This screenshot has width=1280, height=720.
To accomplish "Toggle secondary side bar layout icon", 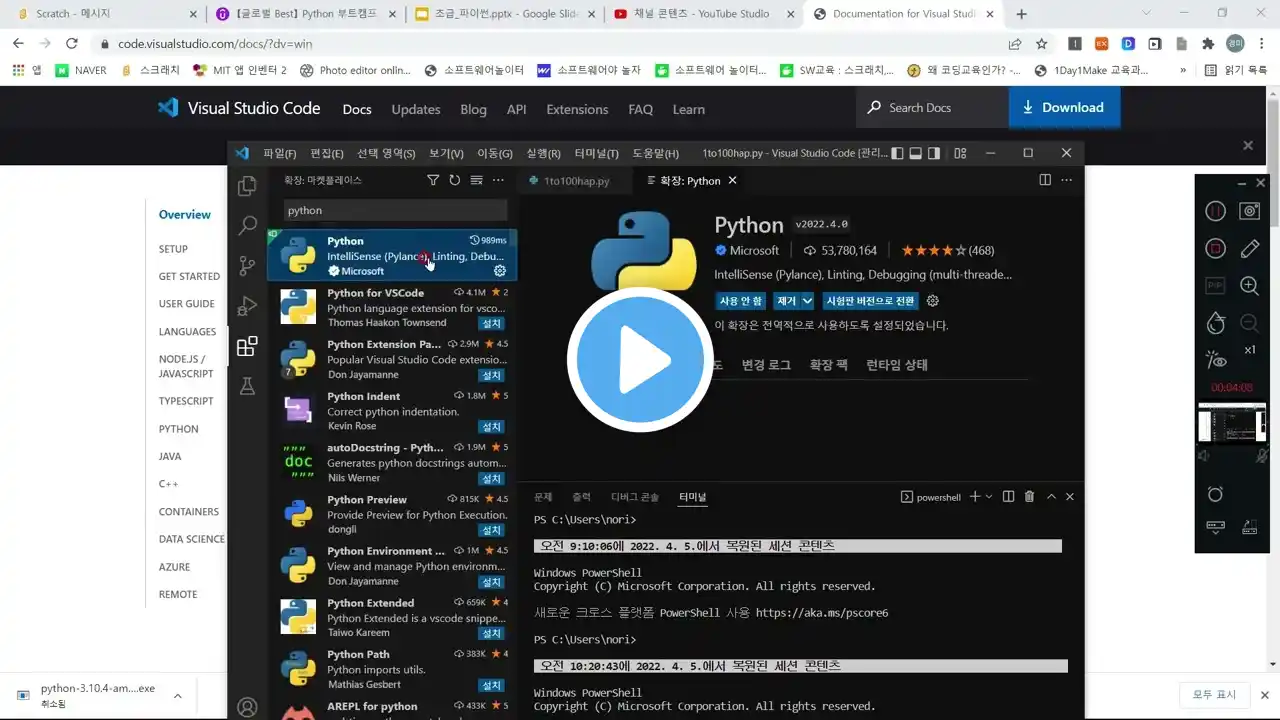I will pos(934,153).
